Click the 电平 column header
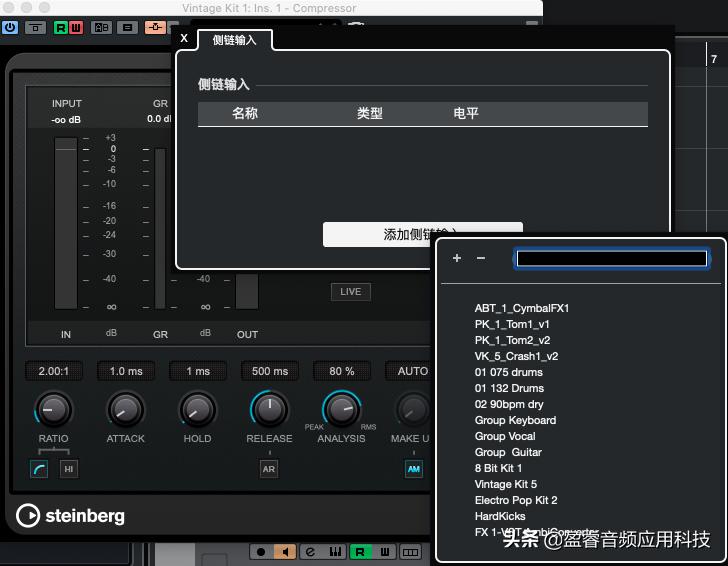Image resolution: width=728 pixels, height=566 pixels. coord(466,113)
